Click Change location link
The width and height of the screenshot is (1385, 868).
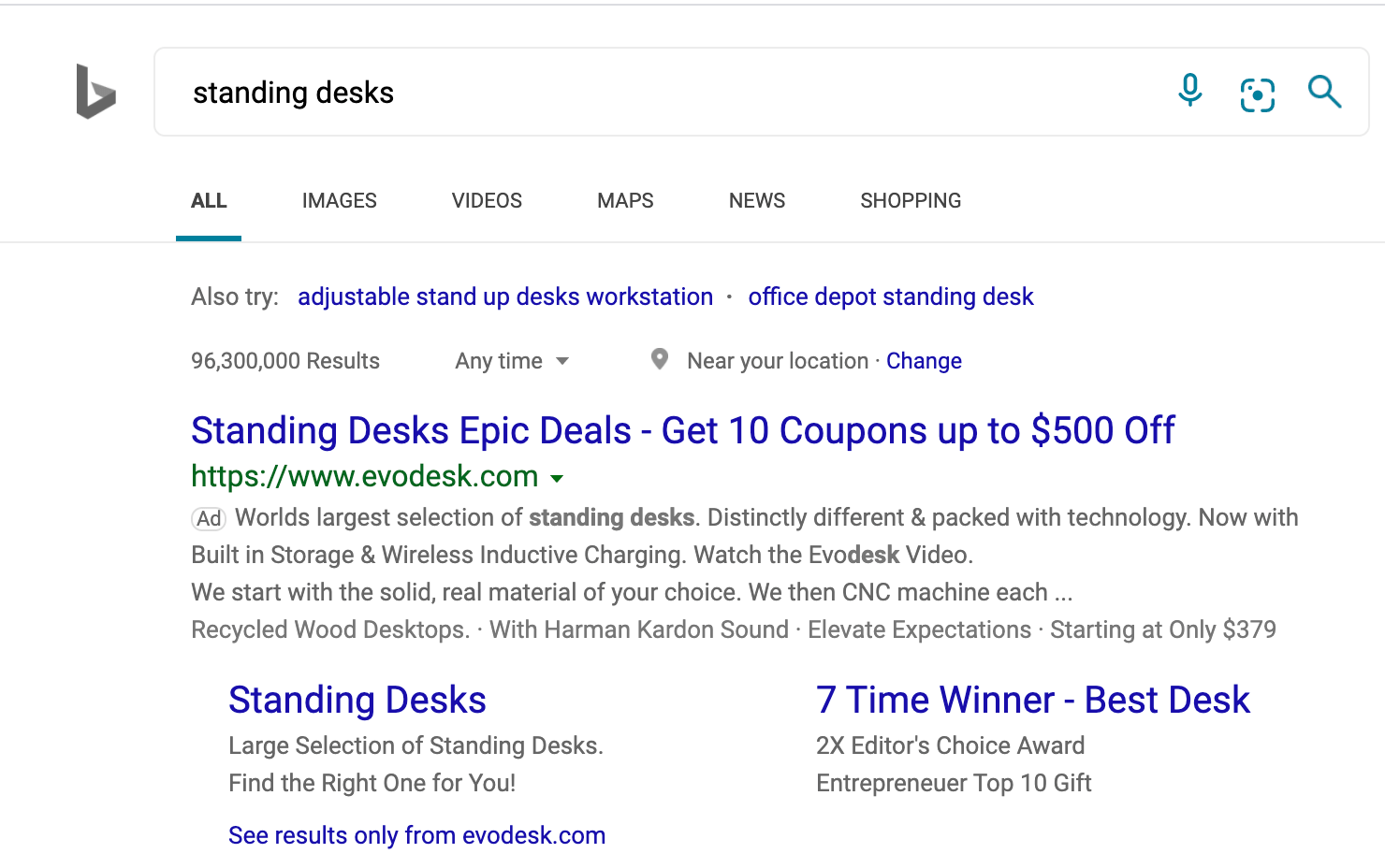coord(924,361)
